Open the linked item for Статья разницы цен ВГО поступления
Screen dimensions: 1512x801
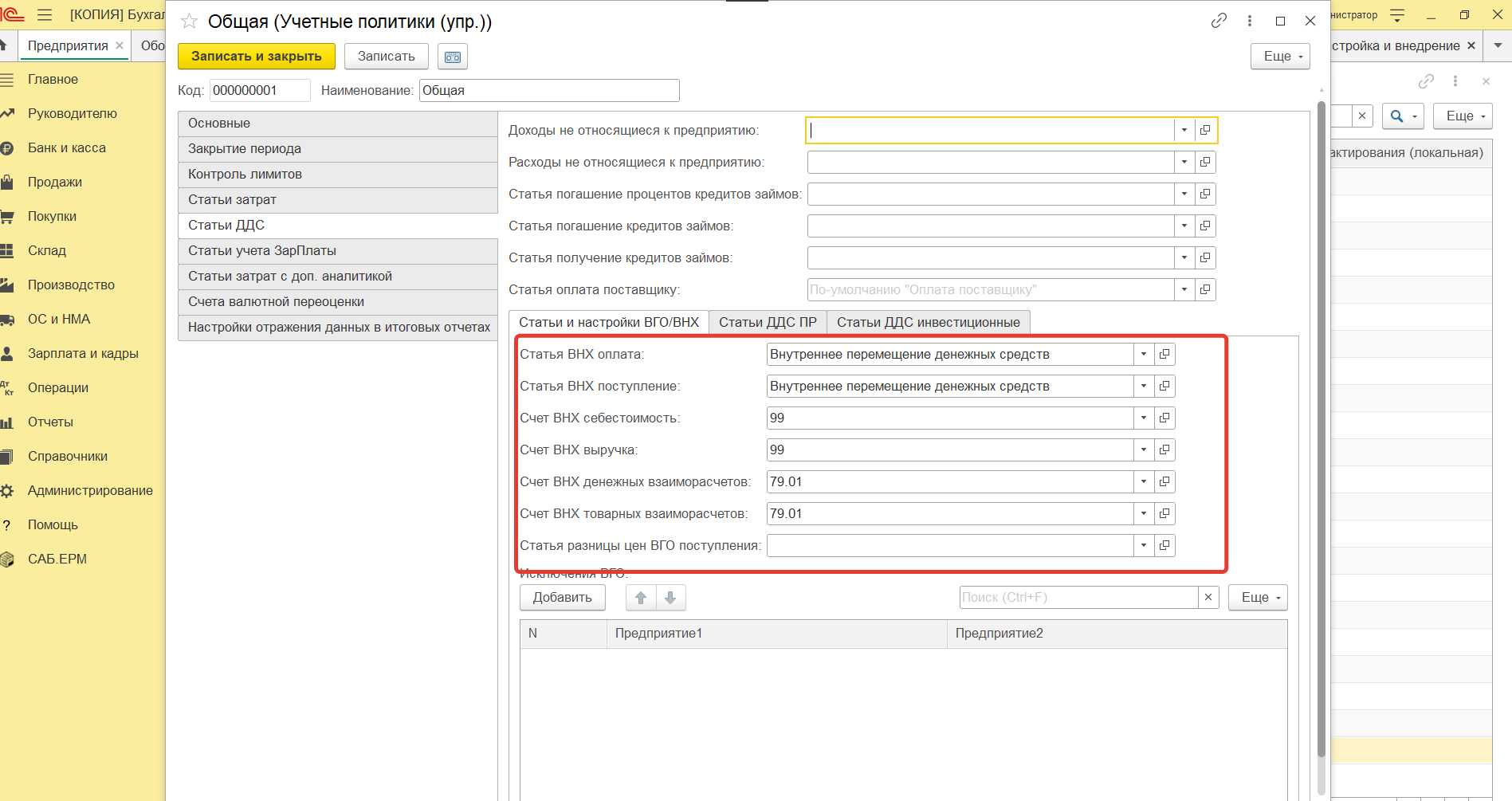[1164, 545]
